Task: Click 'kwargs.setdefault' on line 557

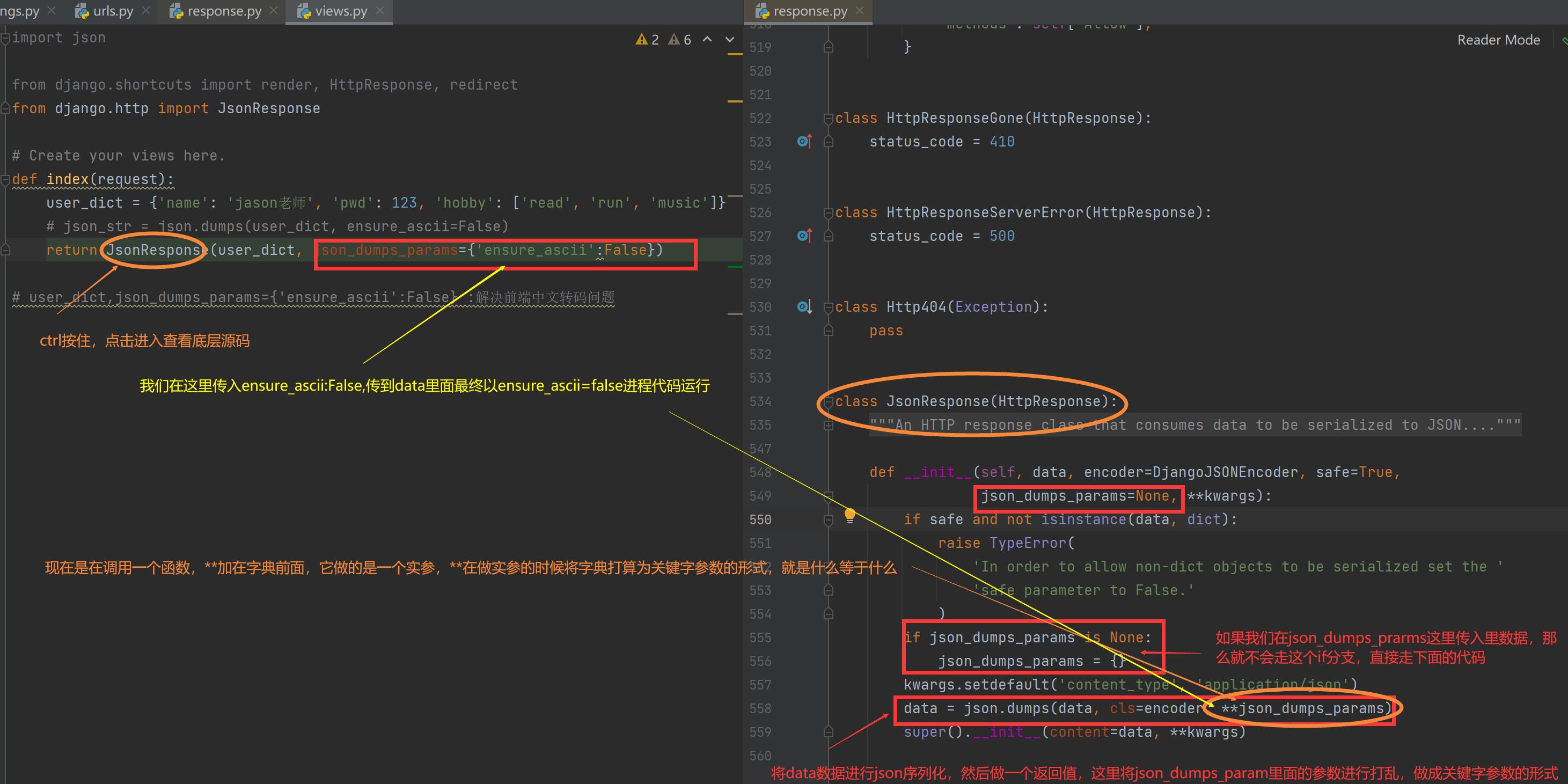Action: [x=976, y=685]
